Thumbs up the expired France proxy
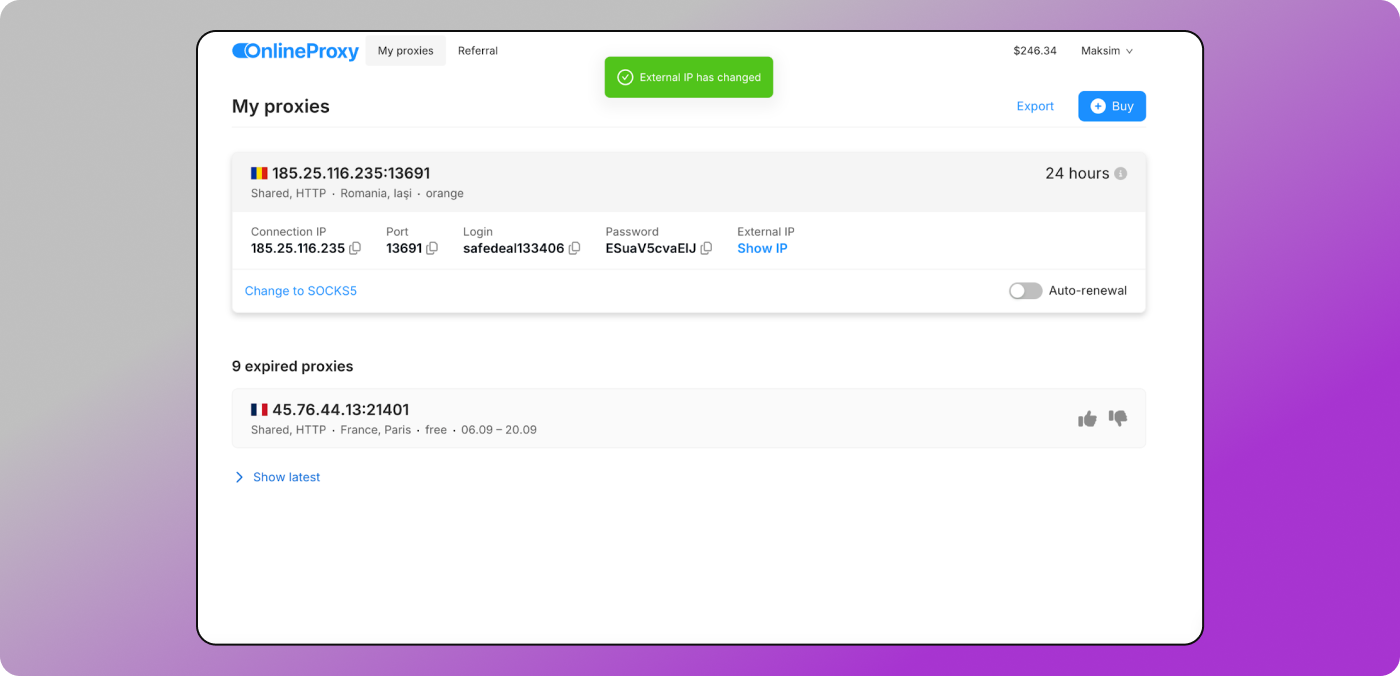 (1087, 419)
